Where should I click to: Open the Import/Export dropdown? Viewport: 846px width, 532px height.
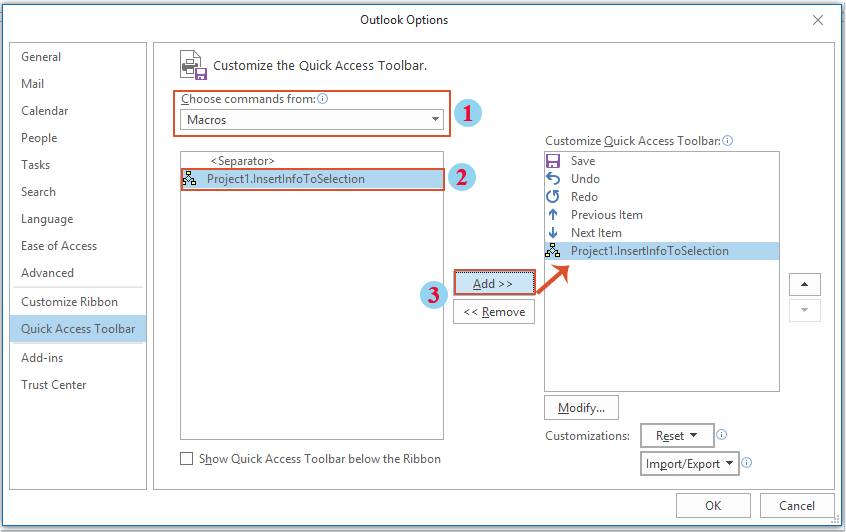tap(690, 463)
